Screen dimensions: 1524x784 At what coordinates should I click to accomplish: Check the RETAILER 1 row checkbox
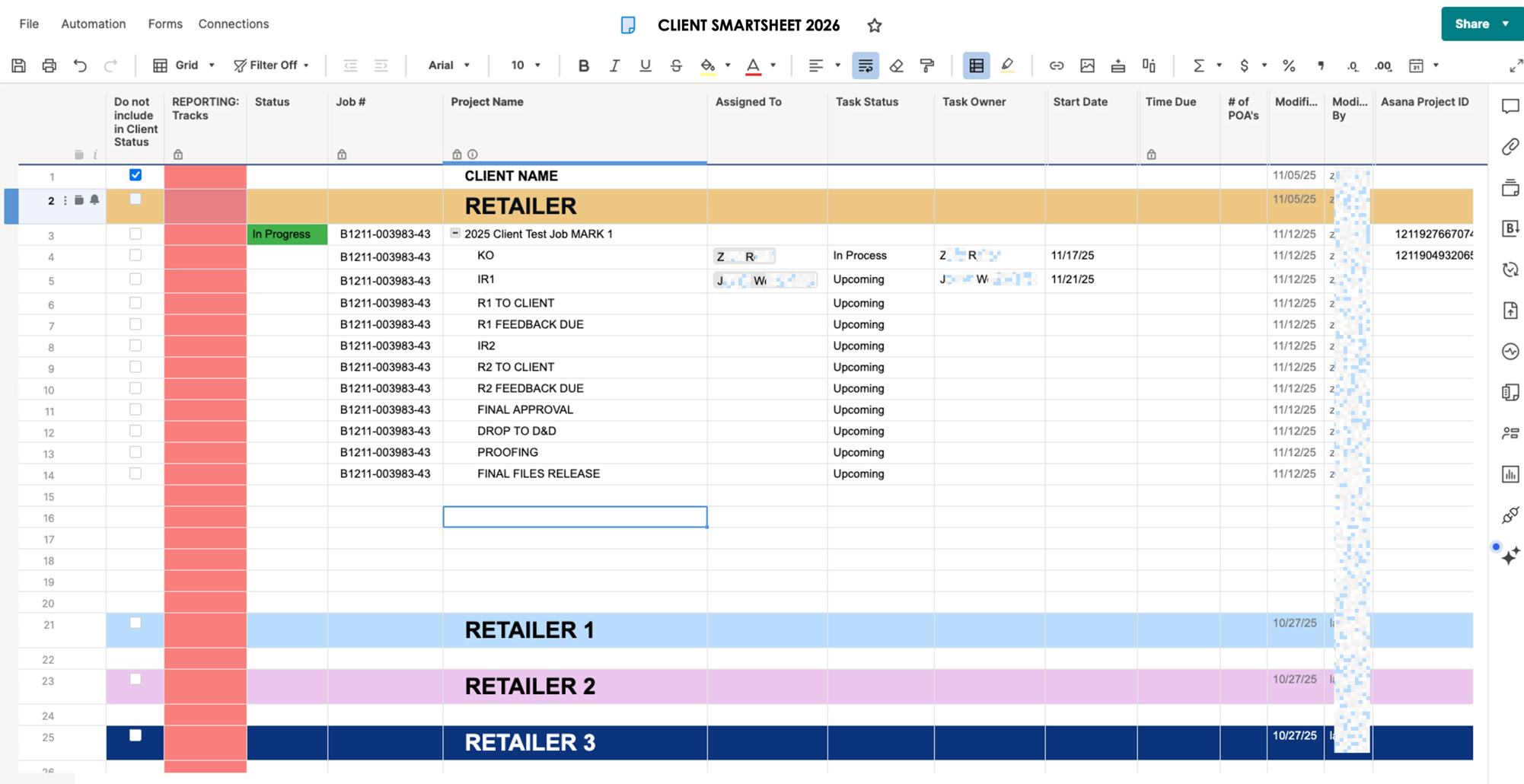(x=136, y=623)
